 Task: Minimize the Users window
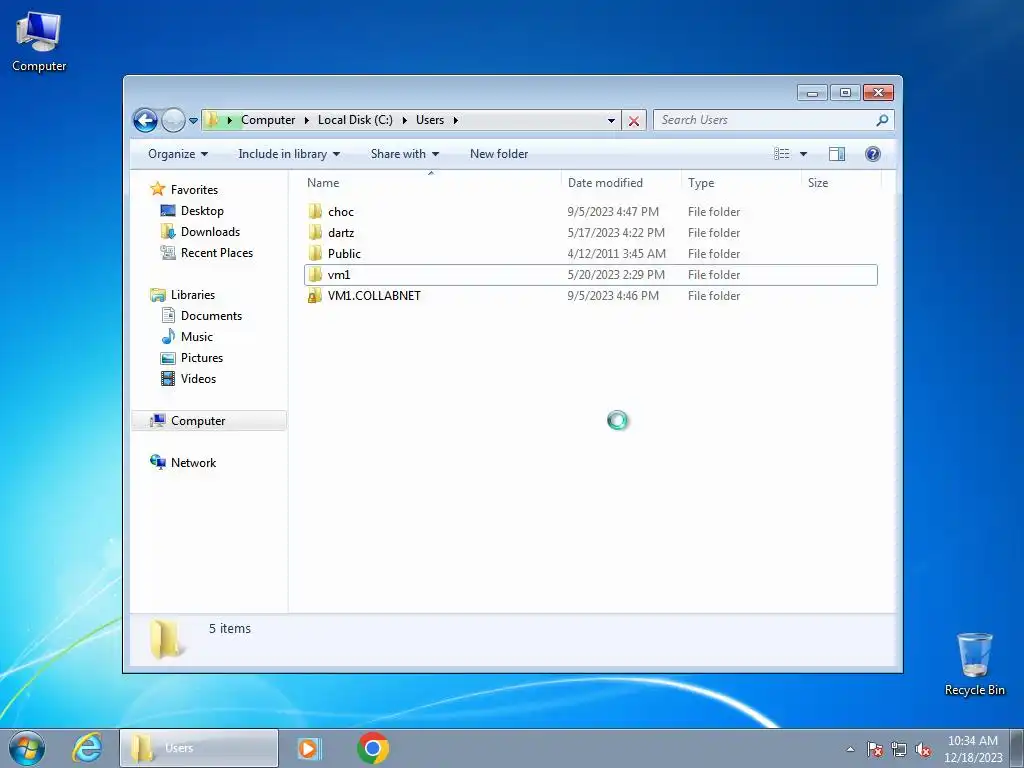[812, 93]
